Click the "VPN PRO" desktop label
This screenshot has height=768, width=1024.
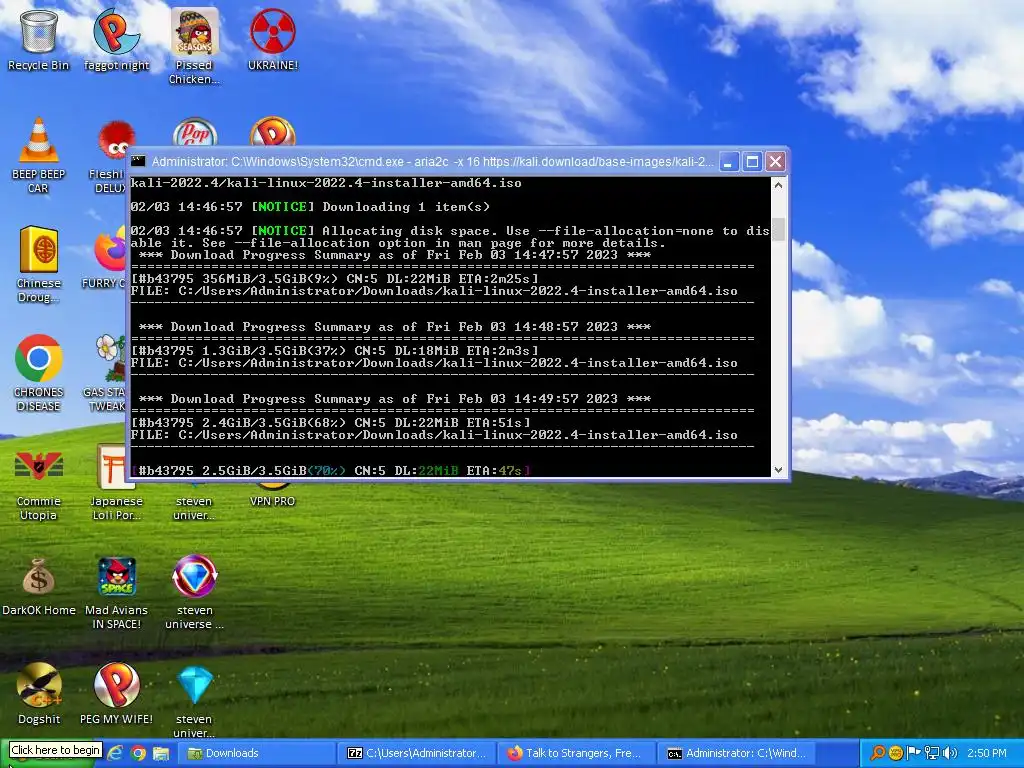pyautogui.click(x=272, y=502)
